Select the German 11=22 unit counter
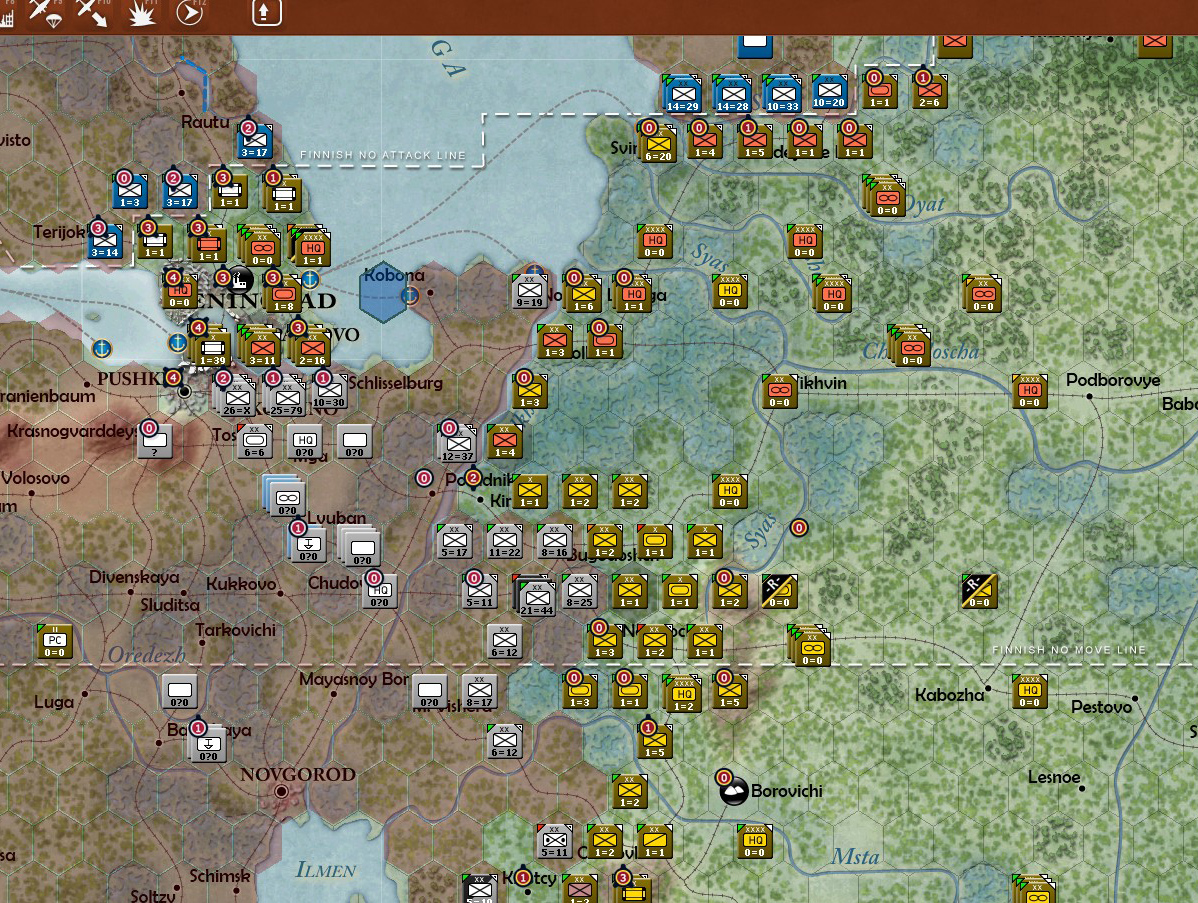The height and width of the screenshot is (903, 1198). (x=504, y=541)
